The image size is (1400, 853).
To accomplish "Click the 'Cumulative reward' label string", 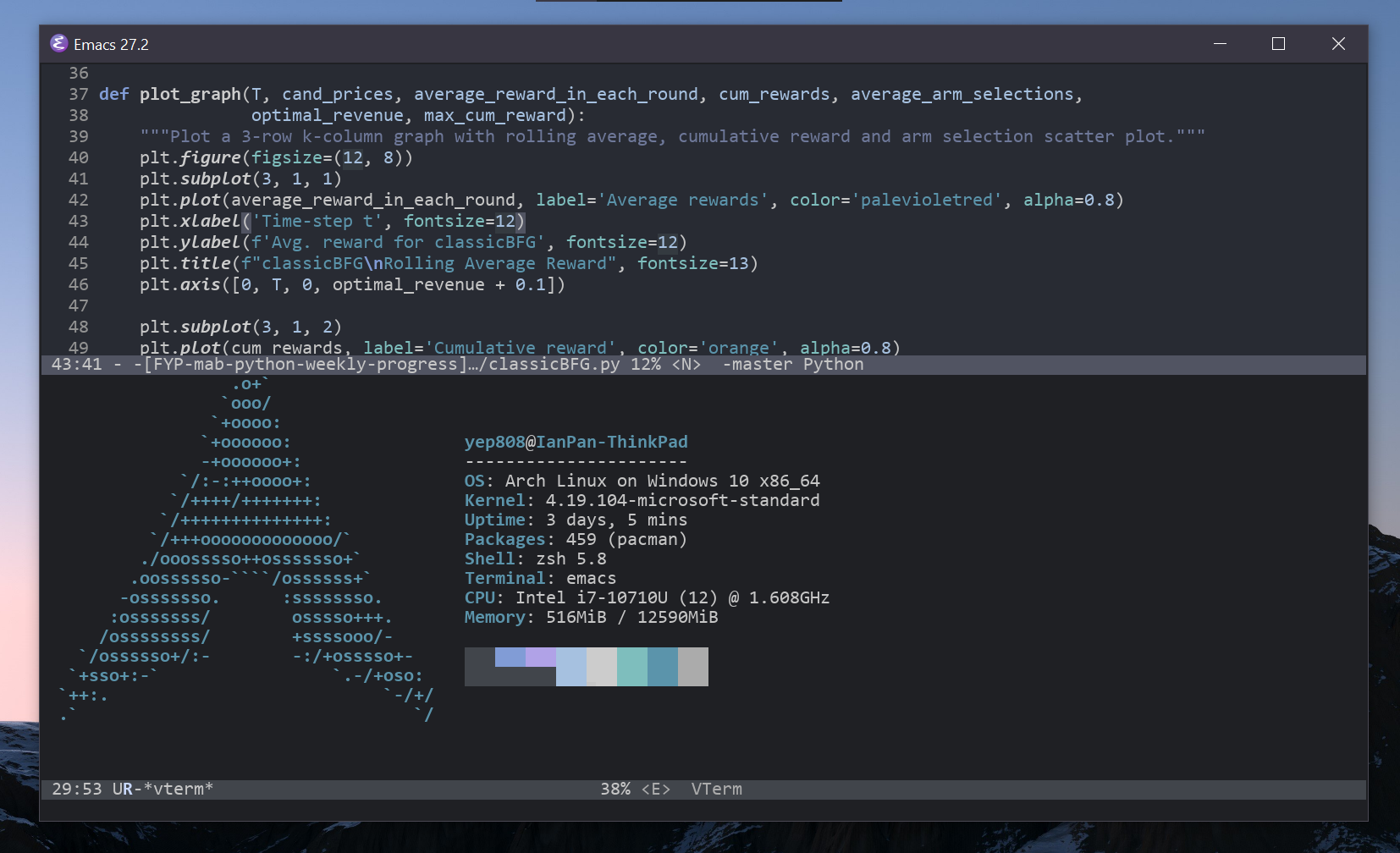I will (521, 347).
